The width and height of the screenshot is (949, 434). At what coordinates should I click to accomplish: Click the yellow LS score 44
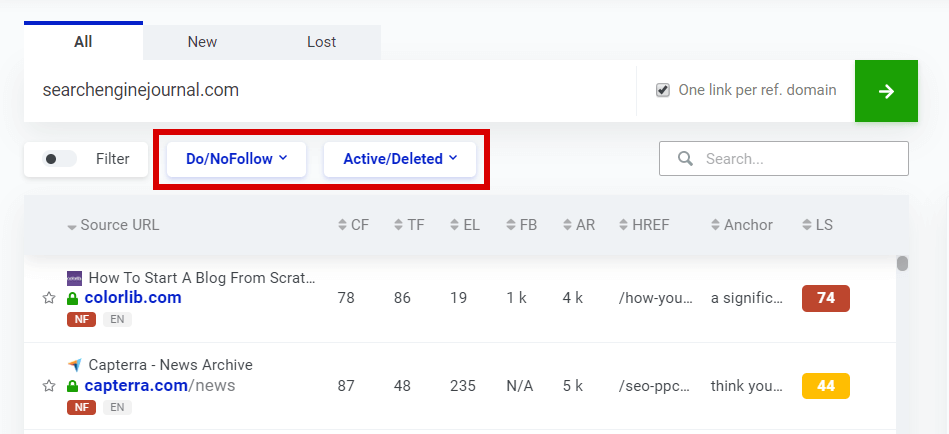(x=826, y=386)
